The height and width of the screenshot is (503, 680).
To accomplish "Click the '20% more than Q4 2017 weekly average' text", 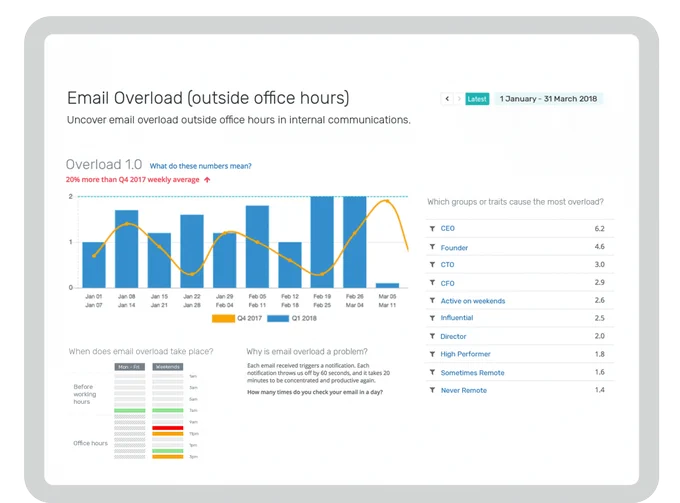I will point(133,180).
